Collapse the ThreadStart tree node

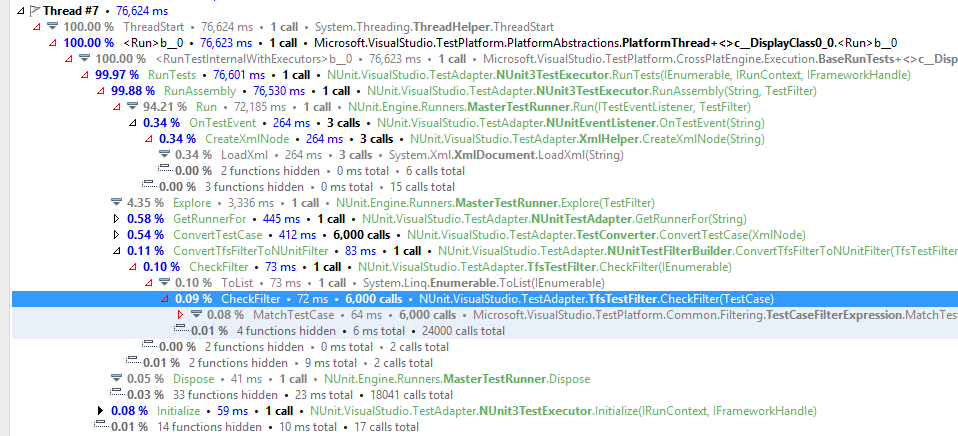coord(36,26)
